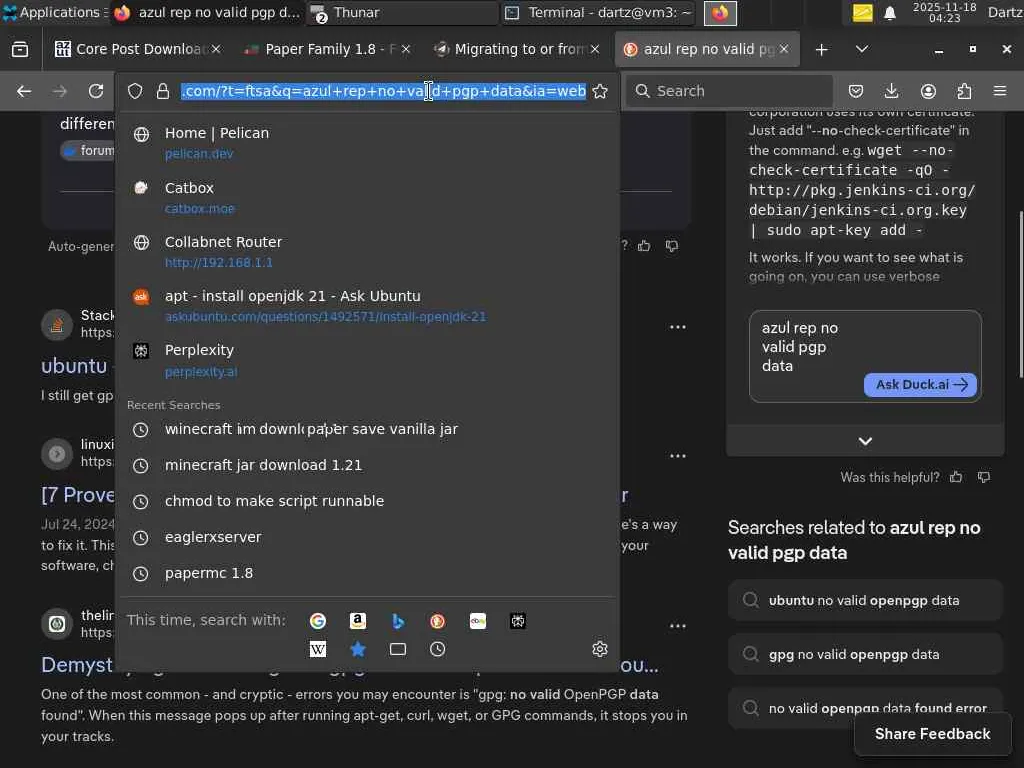
Task: Switch to the Terminal window in taskbar
Action: (599, 12)
